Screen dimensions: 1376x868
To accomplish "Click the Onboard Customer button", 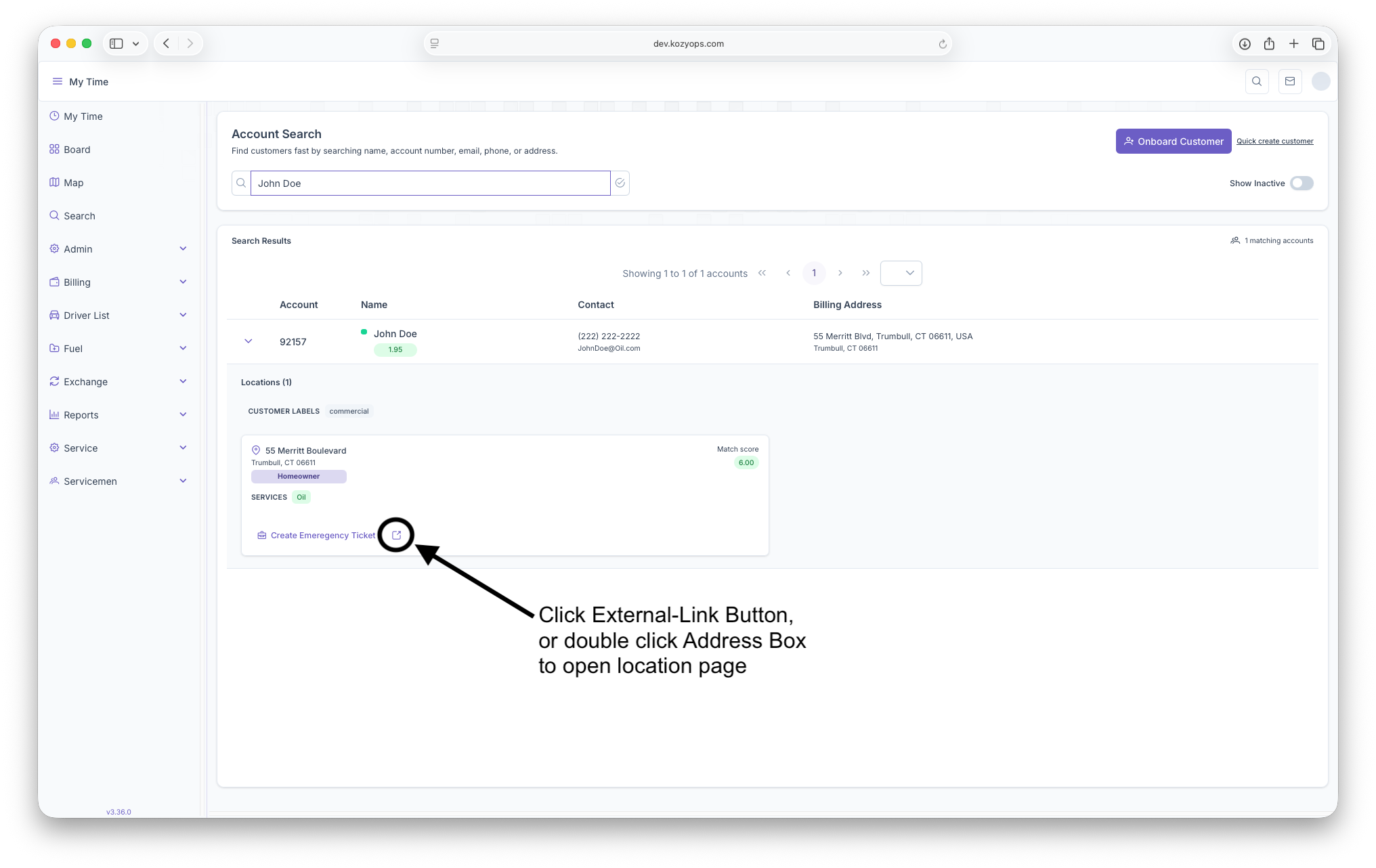I will 1173,141.
